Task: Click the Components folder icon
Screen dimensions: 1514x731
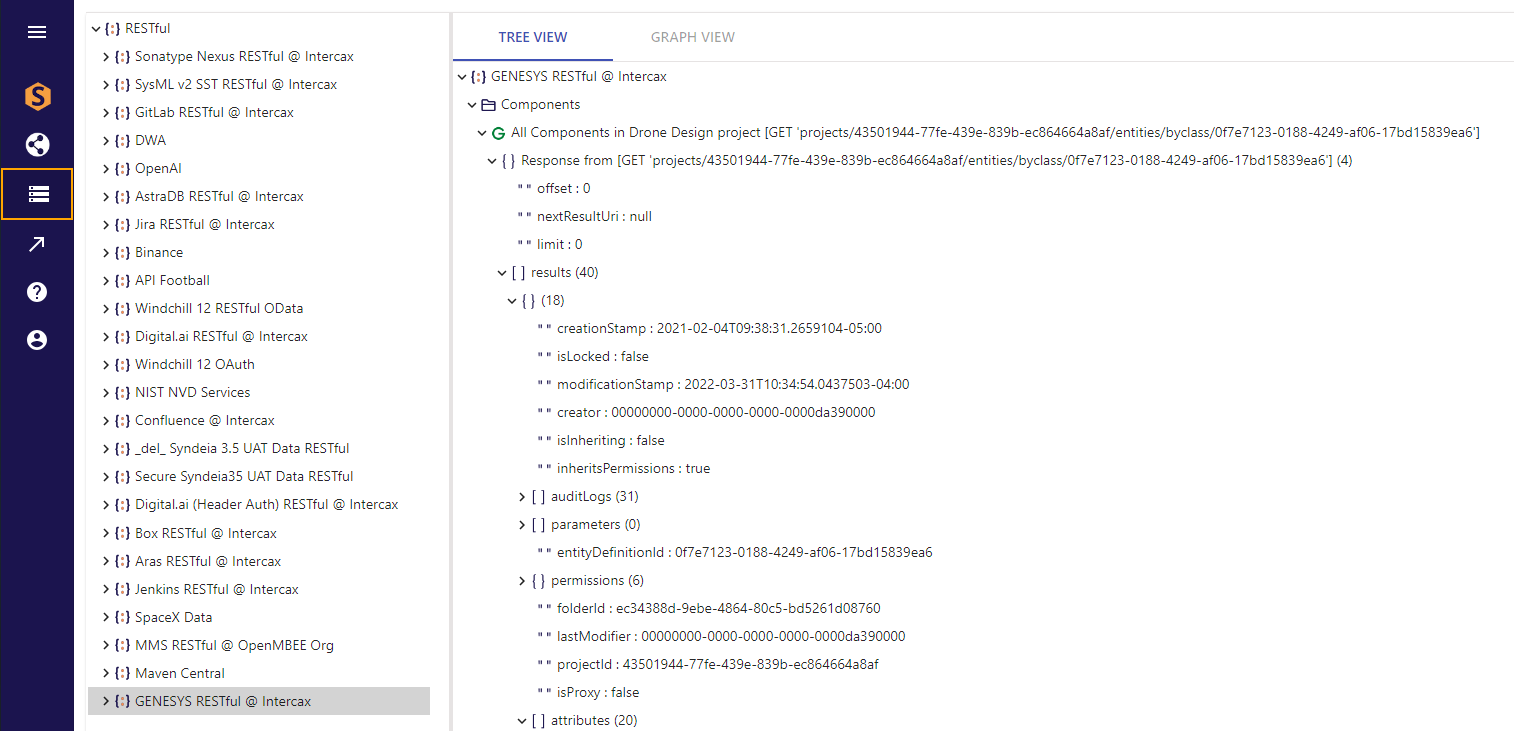Action: (x=489, y=104)
